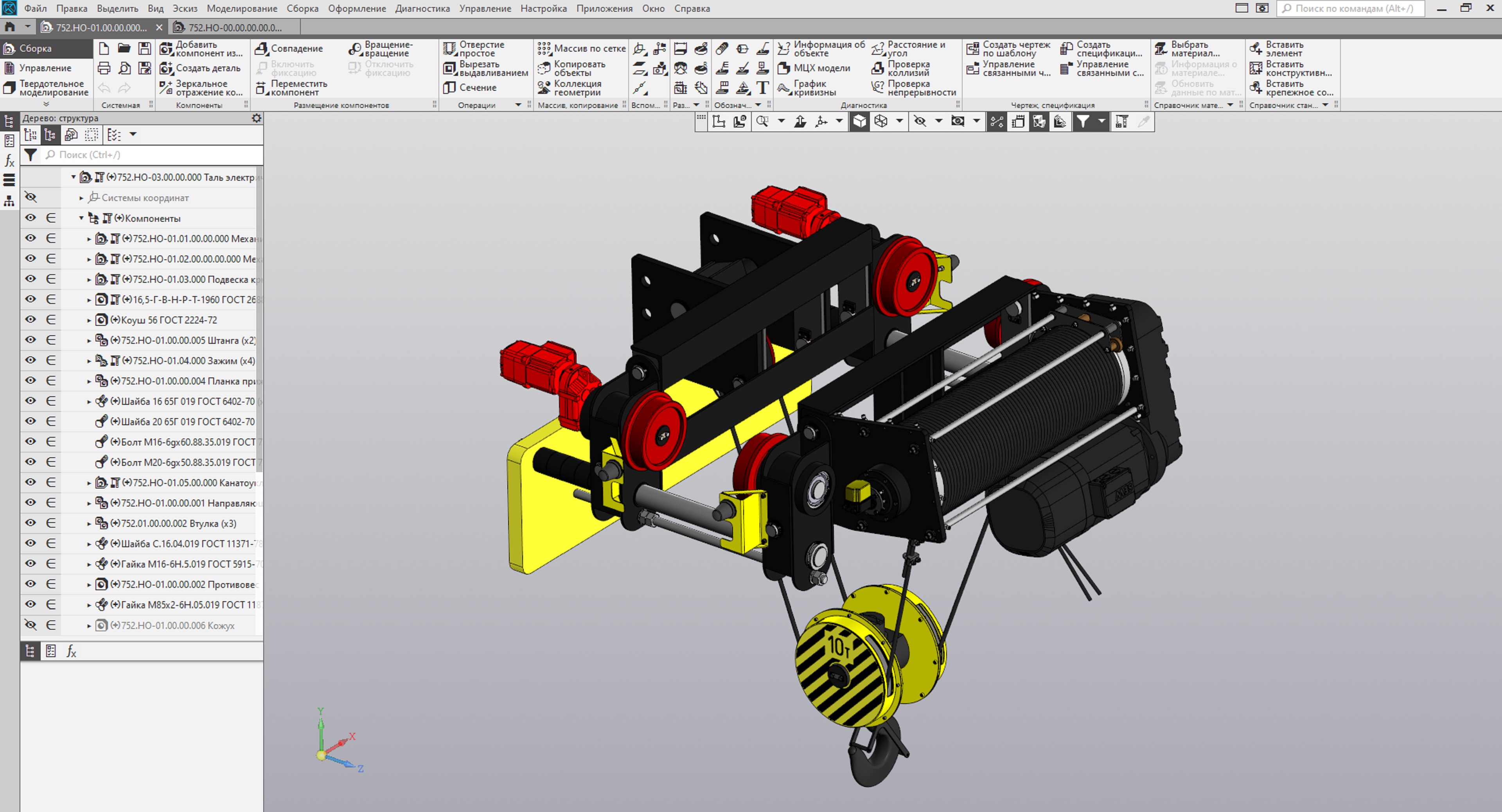The height and width of the screenshot is (812, 1502).
Task: Click the tree search field
Action: [x=152, y=154]
